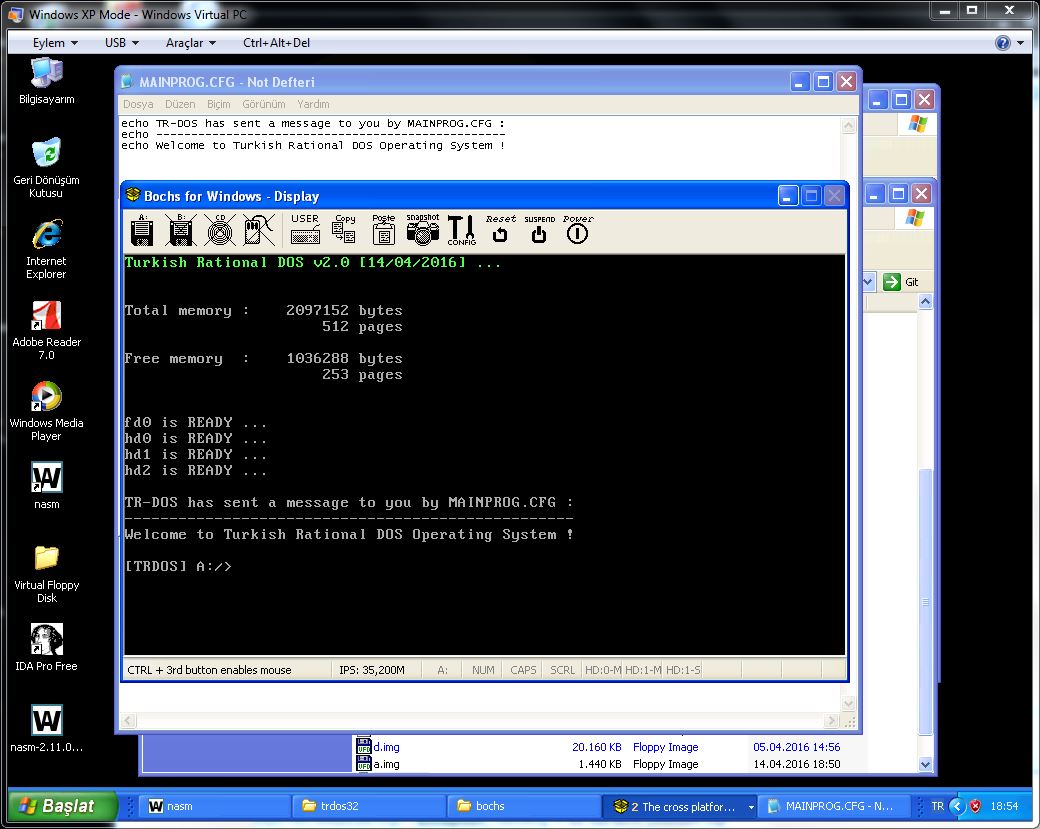Select nasm-2.11.0 desktop icon
The height and width of the screenshot is (829, 1040).
pyautogui.click(x=46, y=728)
